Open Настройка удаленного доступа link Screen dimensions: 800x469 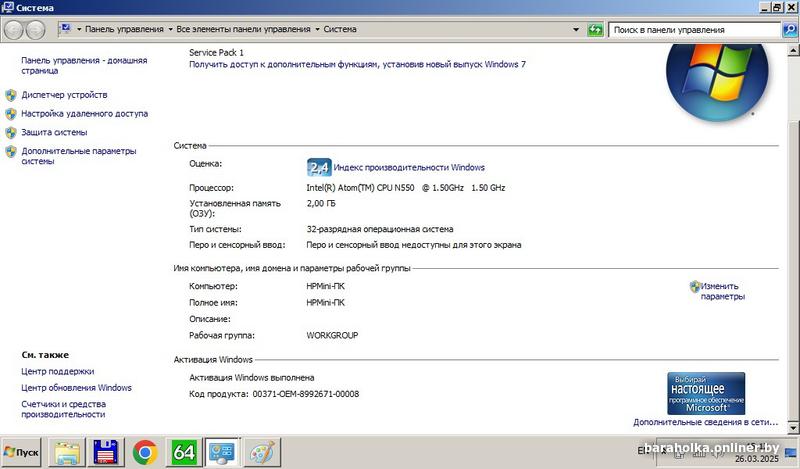click(85, 114)
